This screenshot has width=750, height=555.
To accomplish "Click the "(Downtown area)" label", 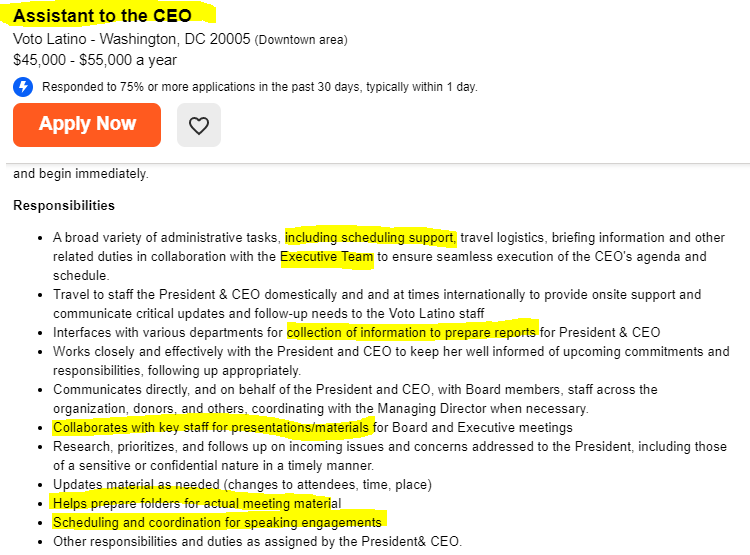I will click(x=301, y=40).
